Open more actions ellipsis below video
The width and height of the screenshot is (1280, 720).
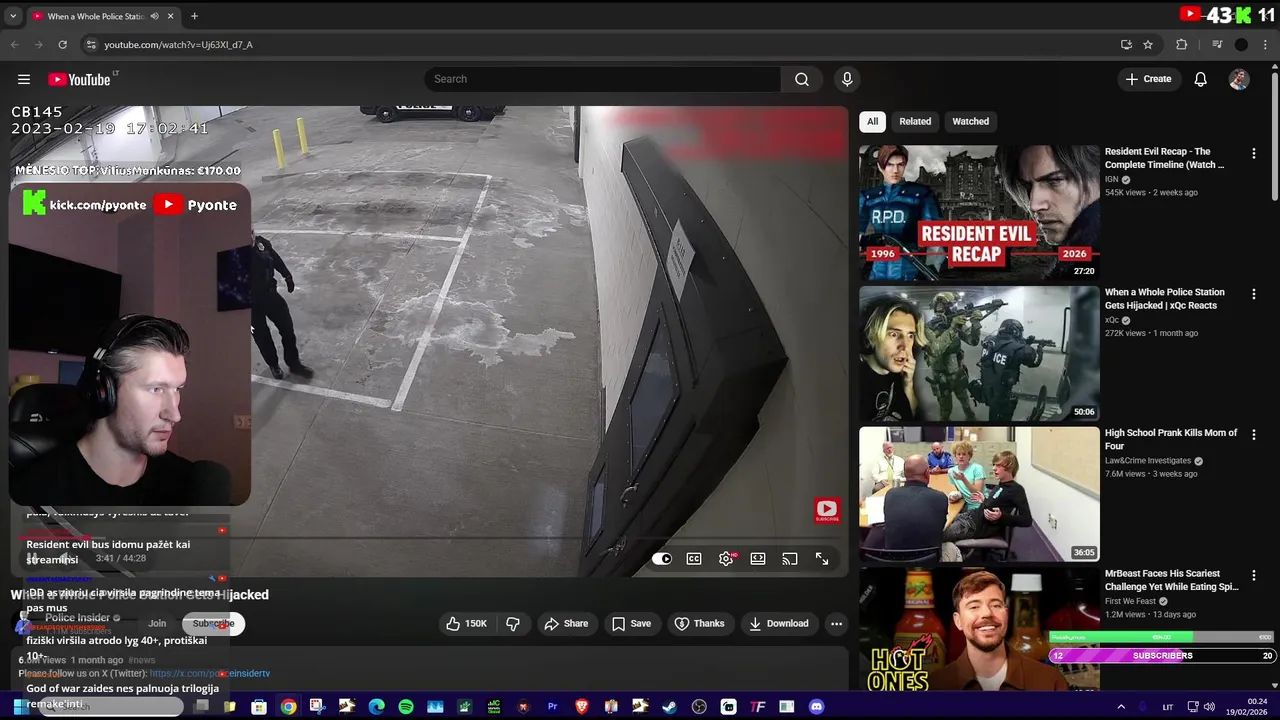836,624
